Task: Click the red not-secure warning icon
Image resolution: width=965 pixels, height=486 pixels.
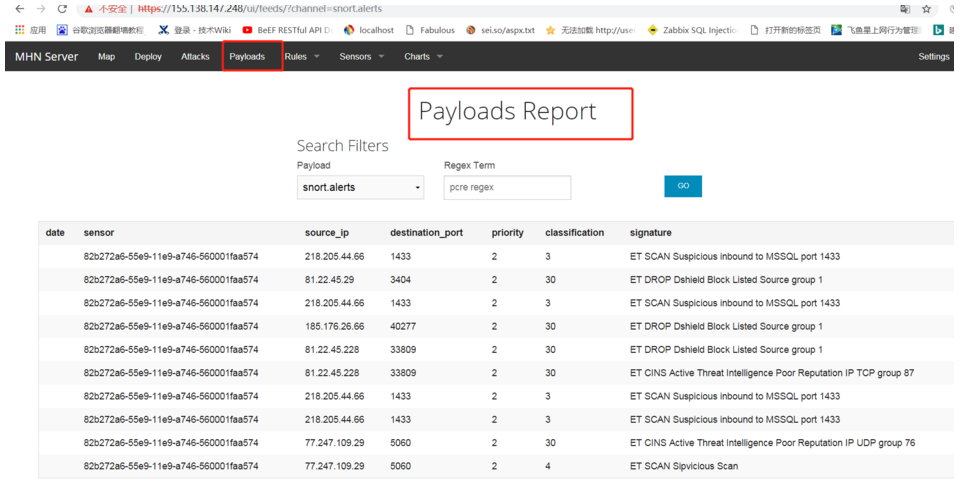Action: click(89, 9)
